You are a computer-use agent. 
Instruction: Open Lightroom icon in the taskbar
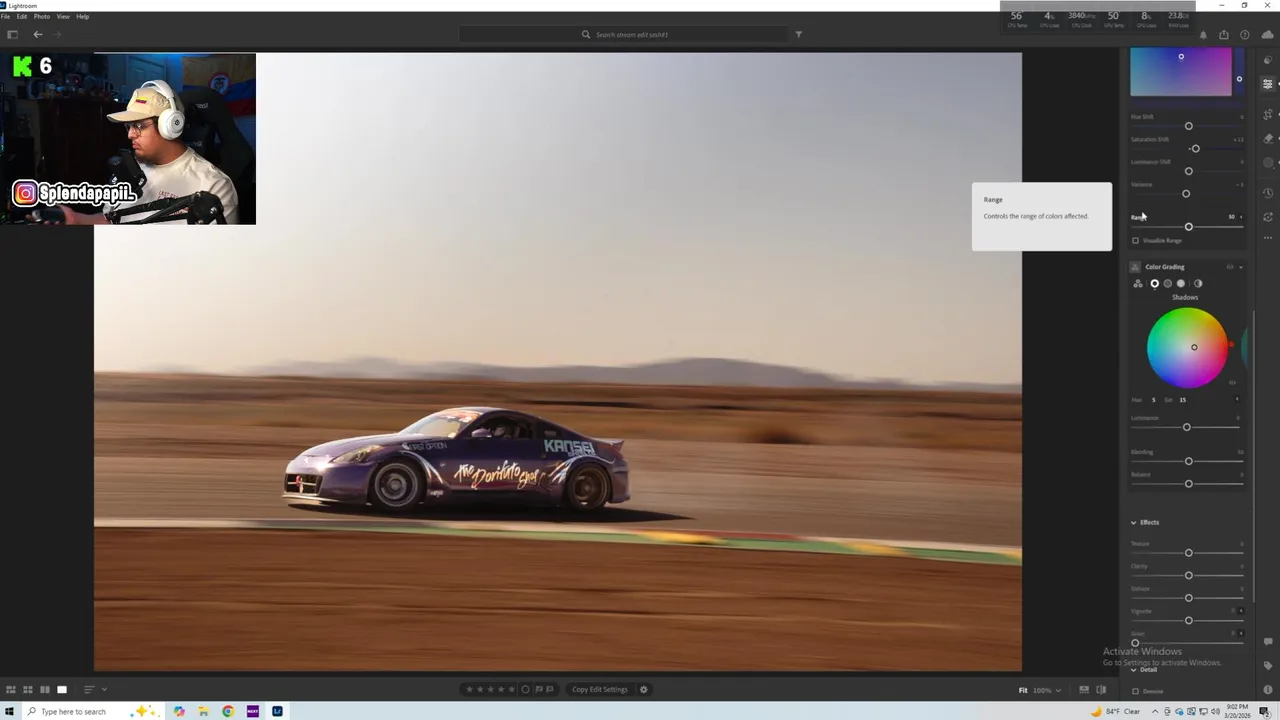pyautogui.click(x=277, y=711)
